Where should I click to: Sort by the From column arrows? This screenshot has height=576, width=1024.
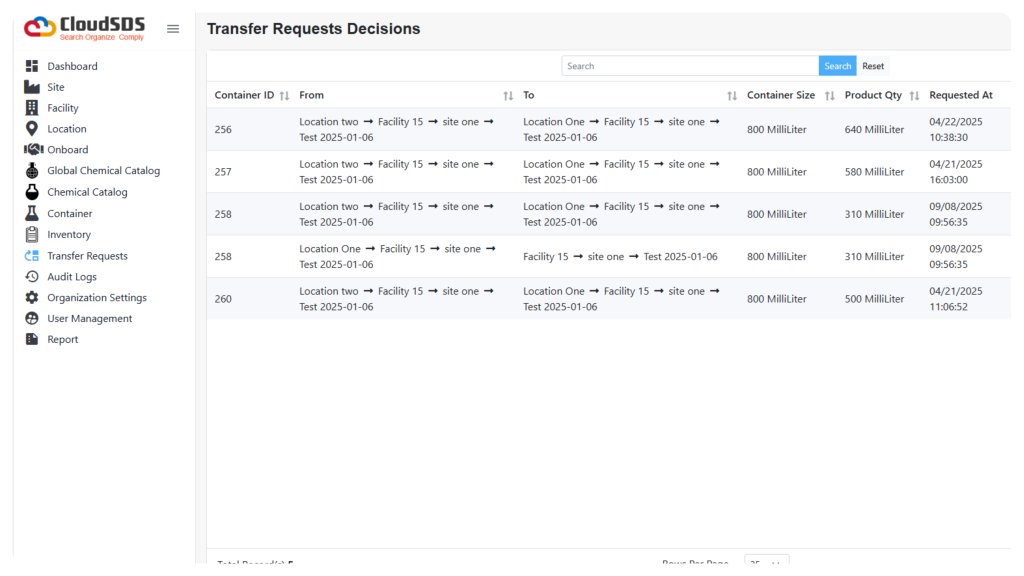click(x=508, y=96)
